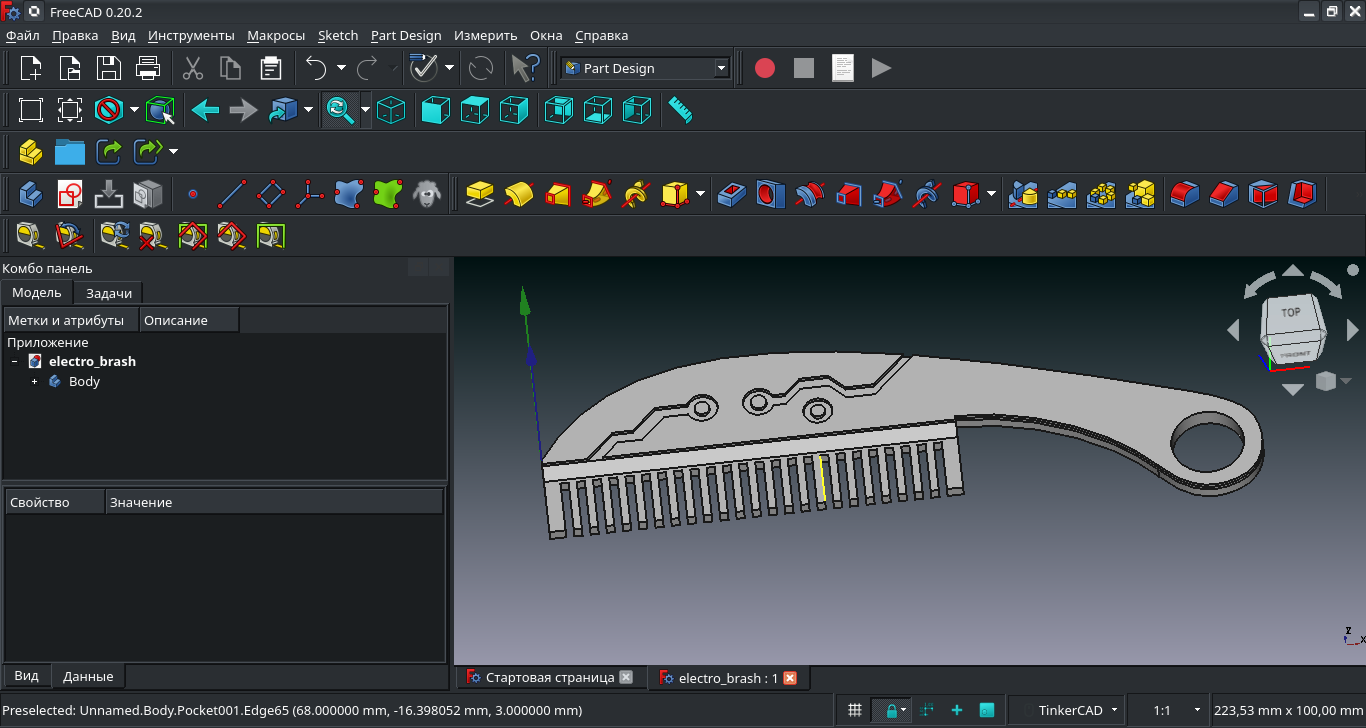
Task: Click the Linear Pattern icon
Action: click(x=1062, y=193)
